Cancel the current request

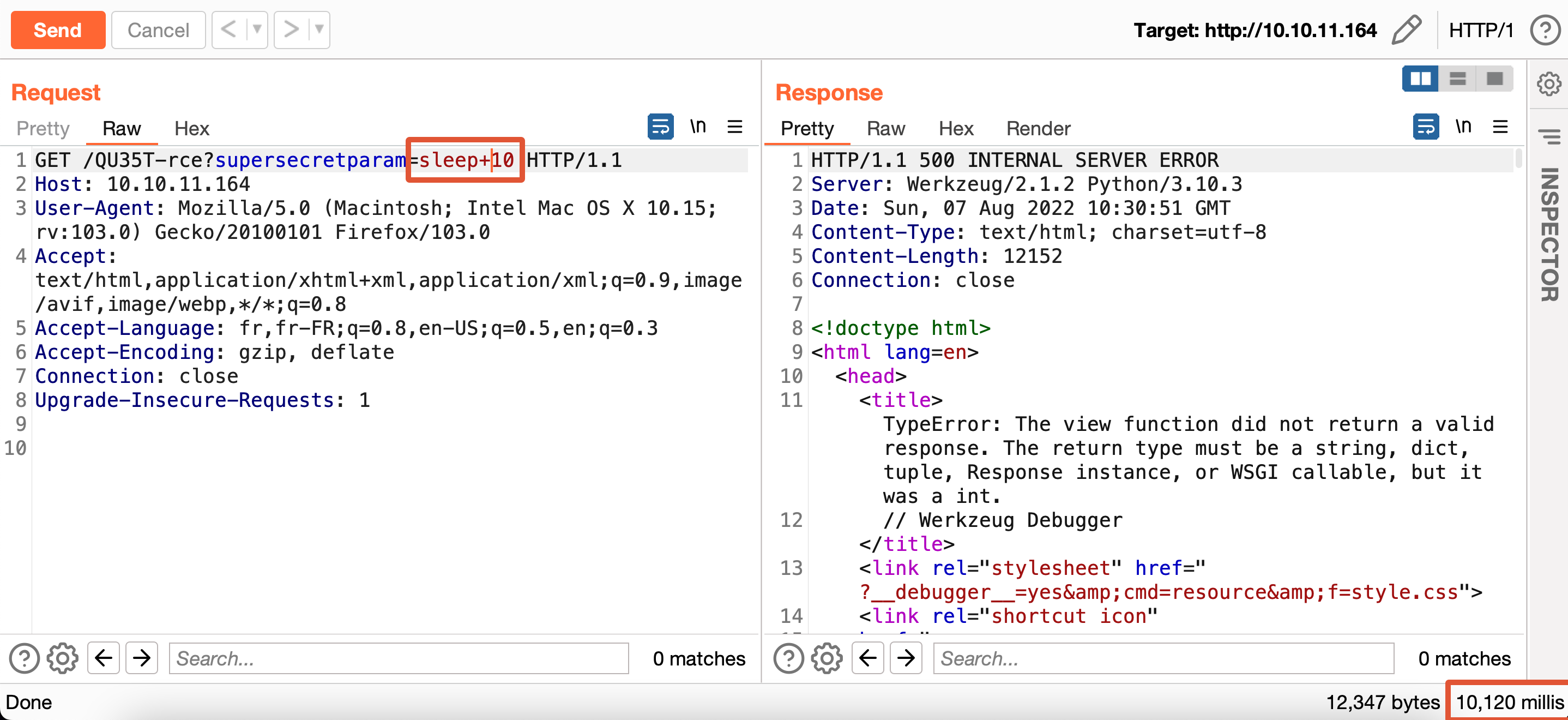158,30
